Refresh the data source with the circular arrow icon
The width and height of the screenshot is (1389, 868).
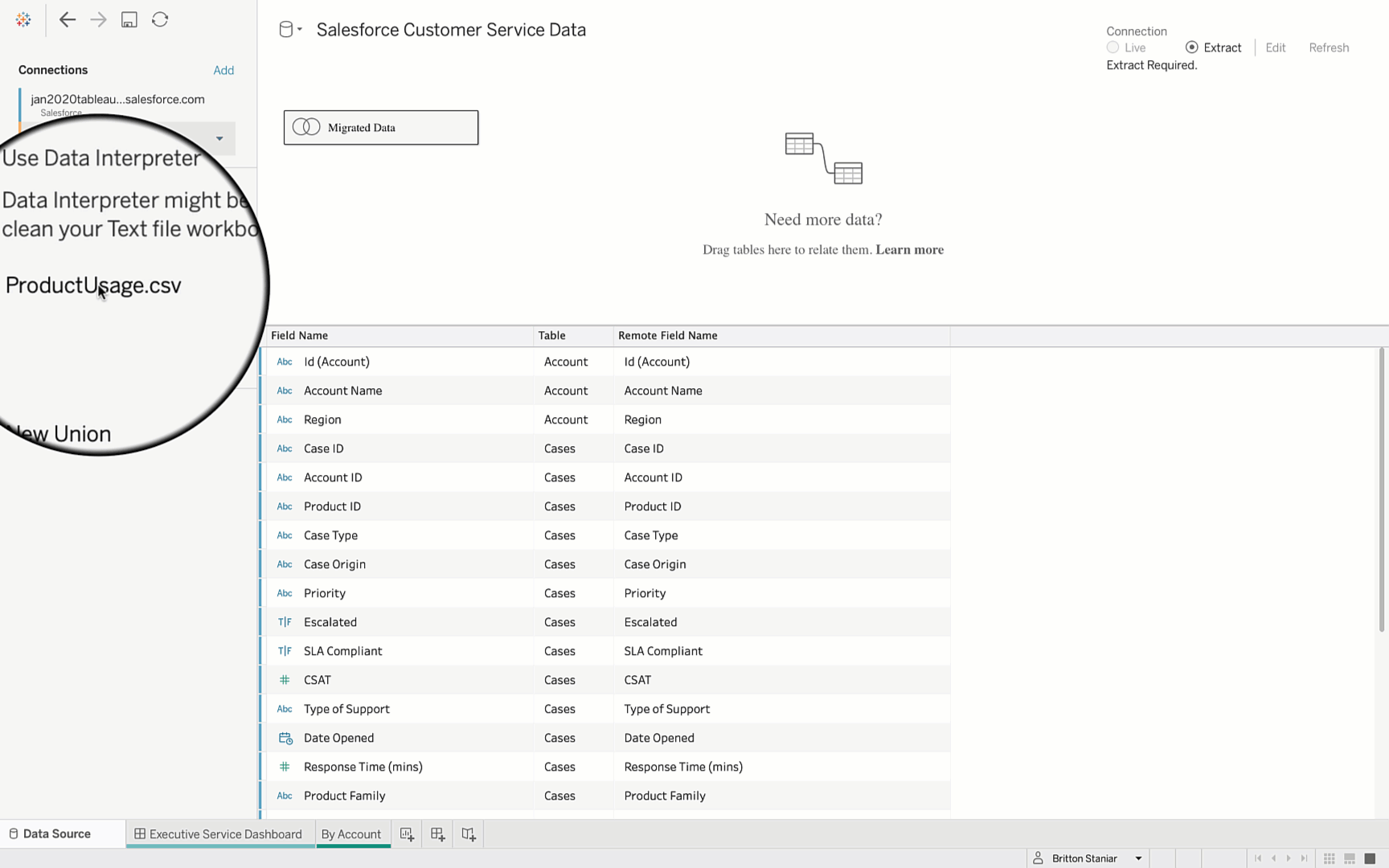tap(160, 19)
